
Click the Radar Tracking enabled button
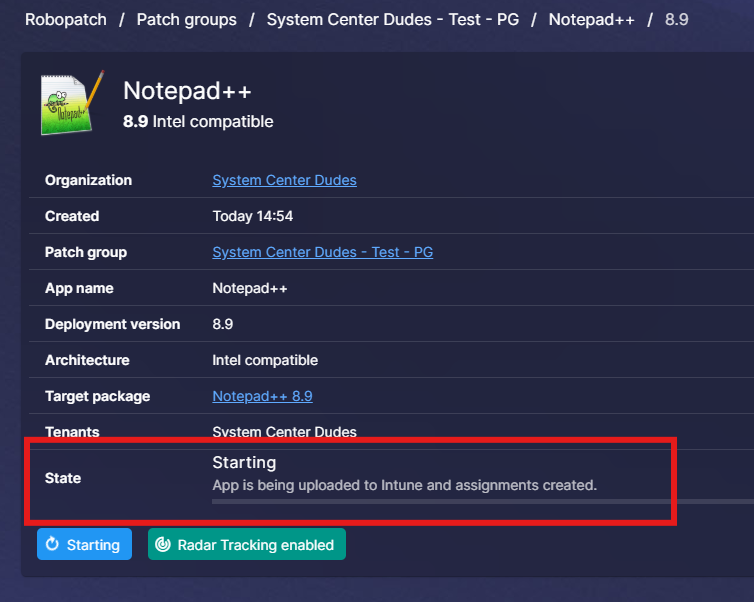click(x=247, y=545)
